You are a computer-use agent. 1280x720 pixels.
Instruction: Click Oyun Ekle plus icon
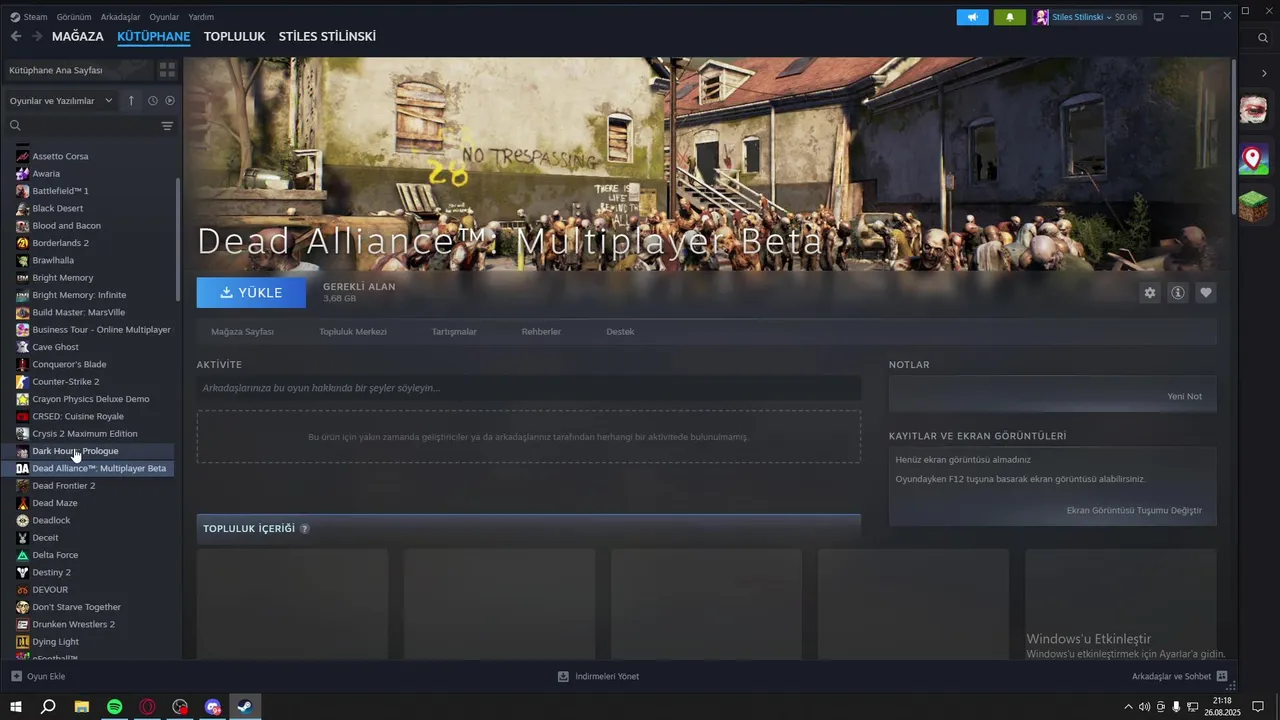pyautogui.click(x=16, y=676)
